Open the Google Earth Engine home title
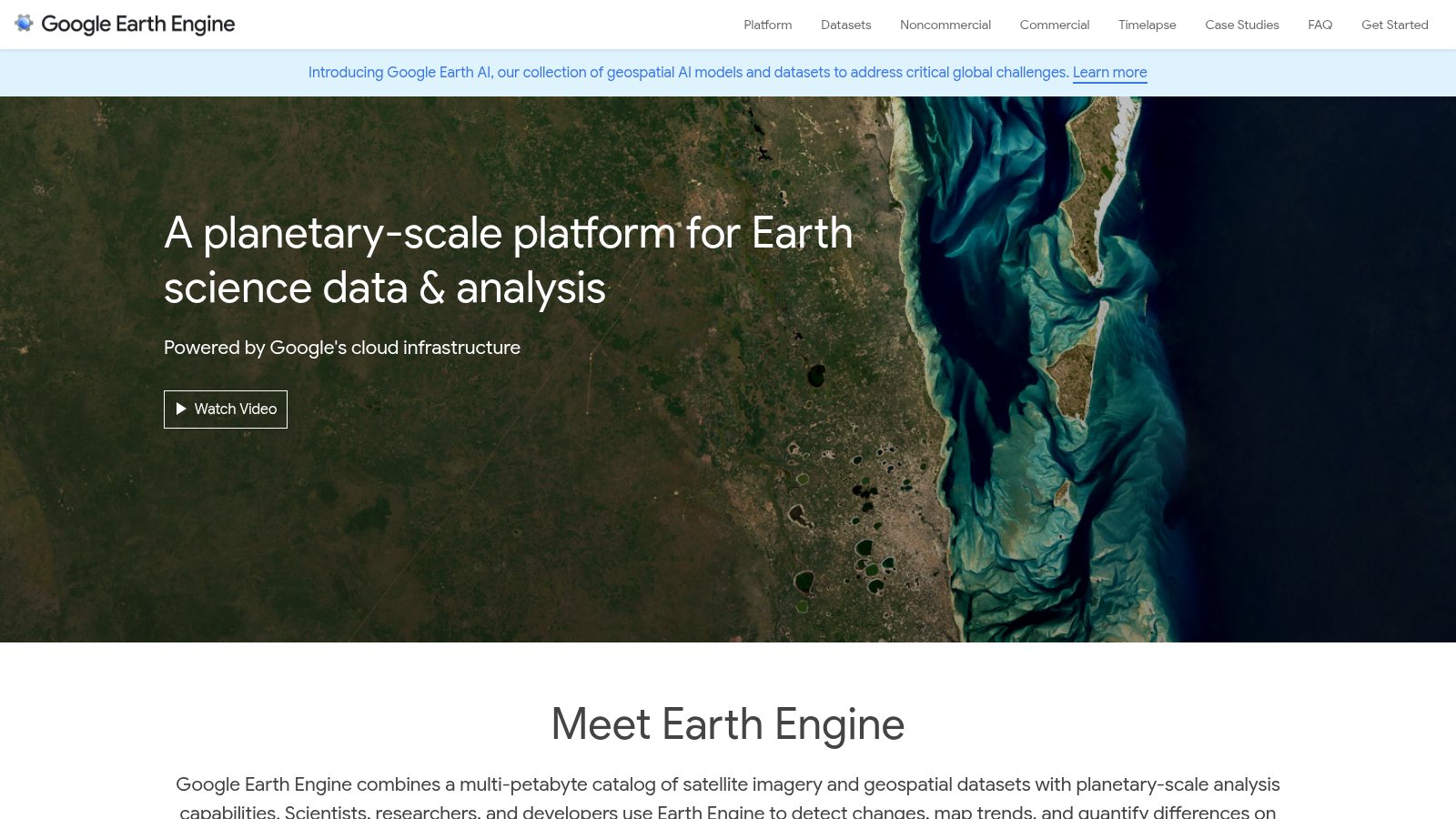Screen dimensions: 1456x819 (x=138, y=25)
